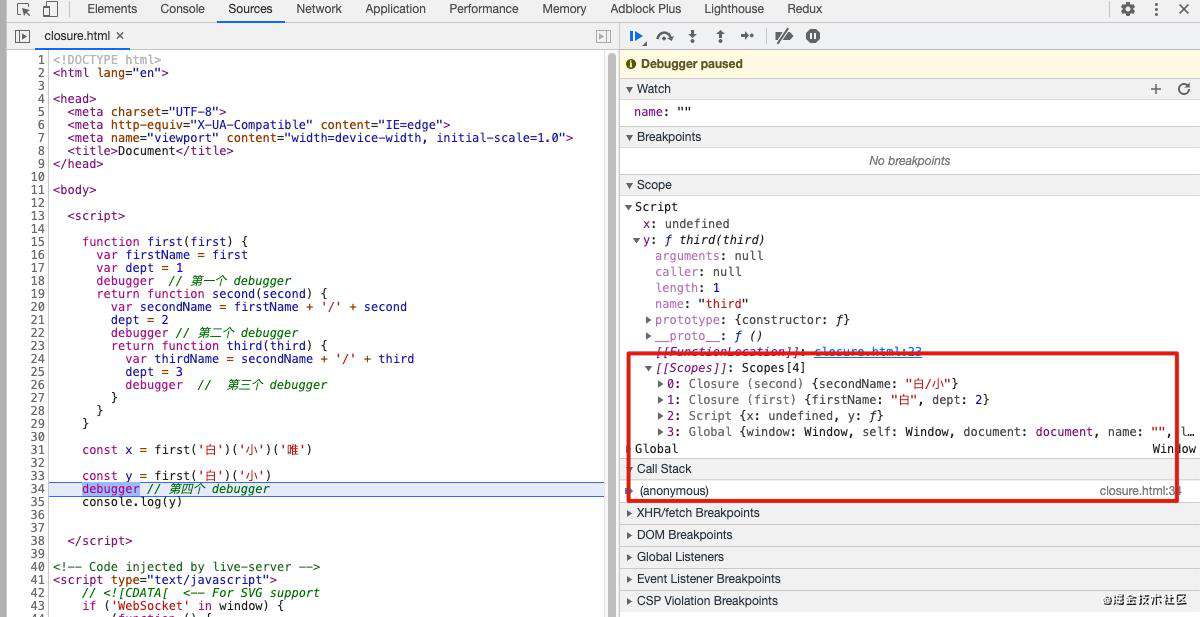Activate the inspect element picker icon
1200x617 pixels.
pos(23,9)
